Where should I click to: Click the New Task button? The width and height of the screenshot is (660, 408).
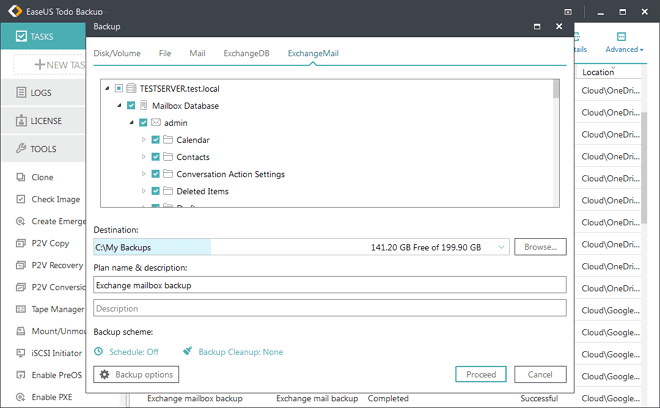[50, 64]
